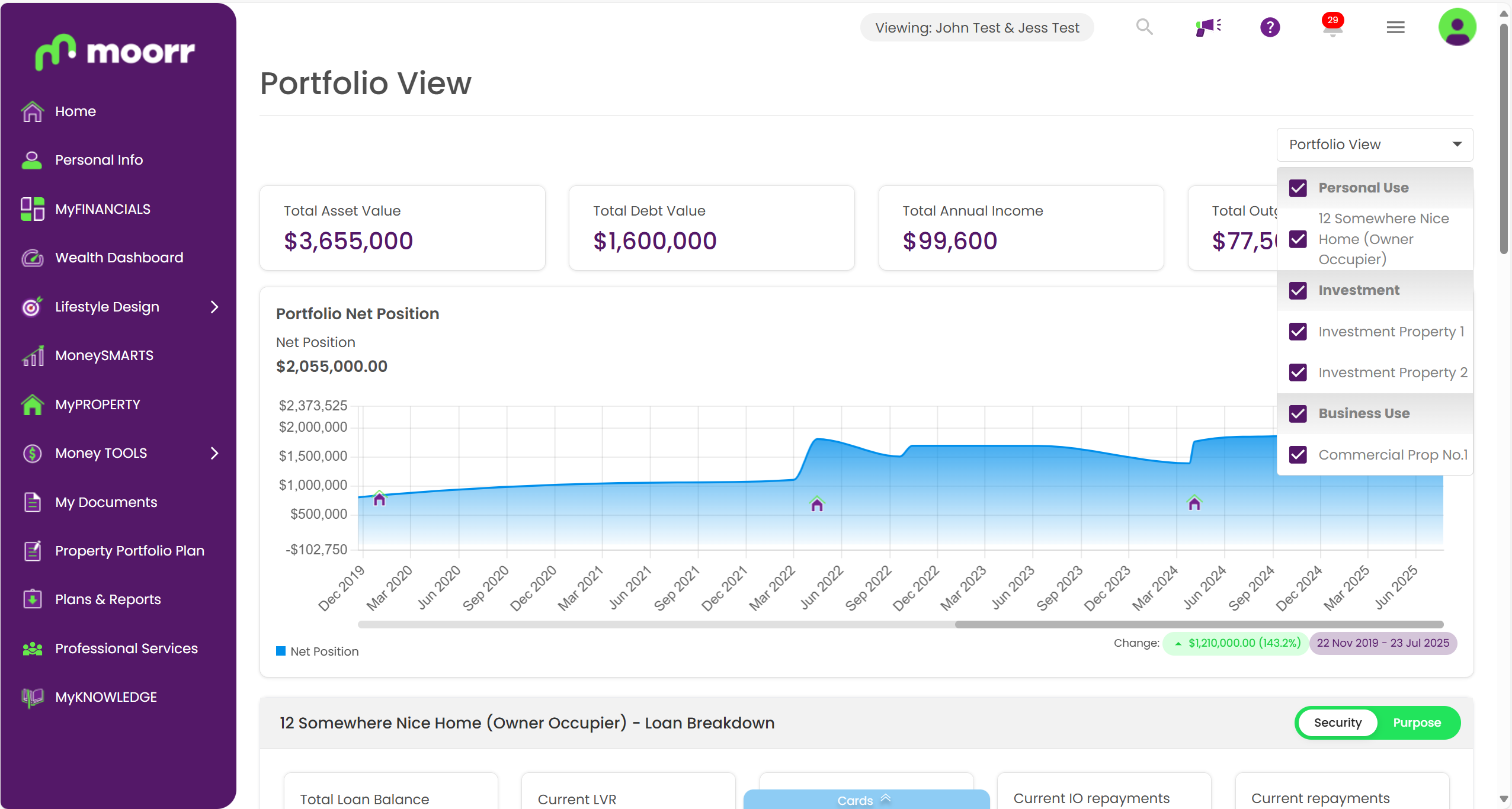Click the Current repayments card
The image size is (1512, 809).
pos(1342,791)
